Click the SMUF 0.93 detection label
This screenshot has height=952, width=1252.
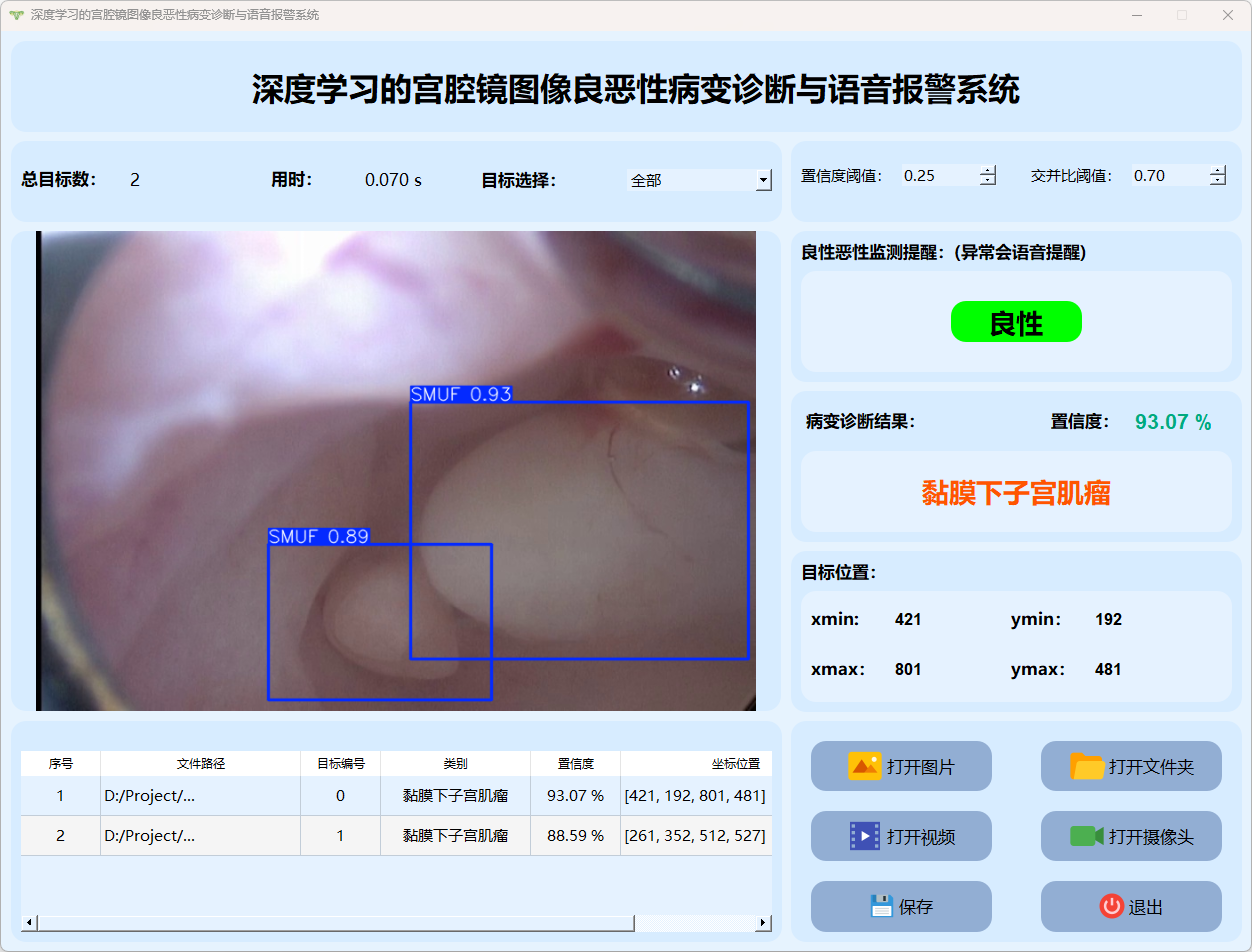tap(461, 394)
